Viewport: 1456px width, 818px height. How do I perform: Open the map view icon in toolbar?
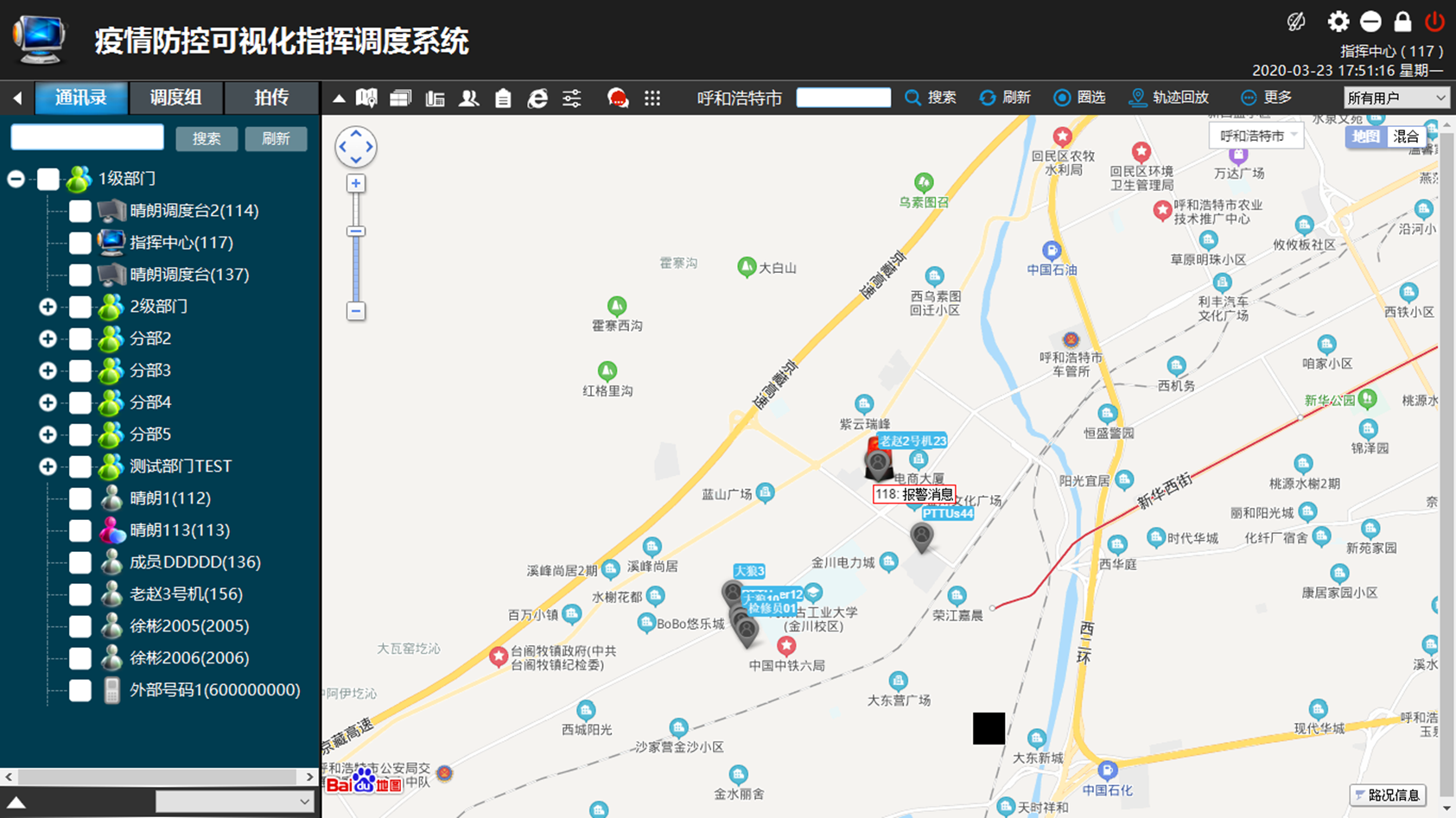tap(366, 98)
